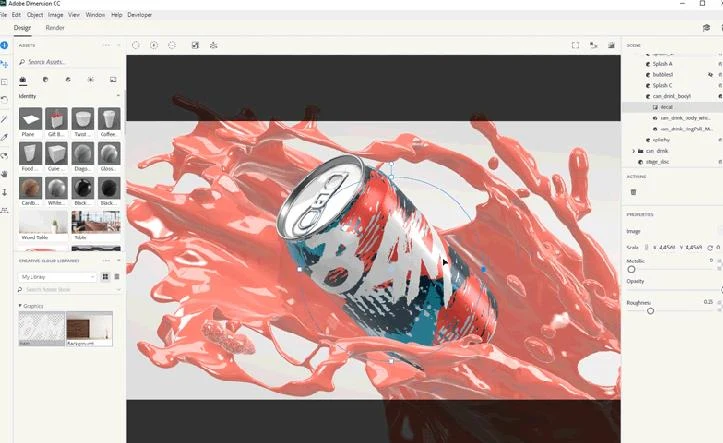Toggle the render preview icon
723x443 pixels.
click(x=611, y=45)
